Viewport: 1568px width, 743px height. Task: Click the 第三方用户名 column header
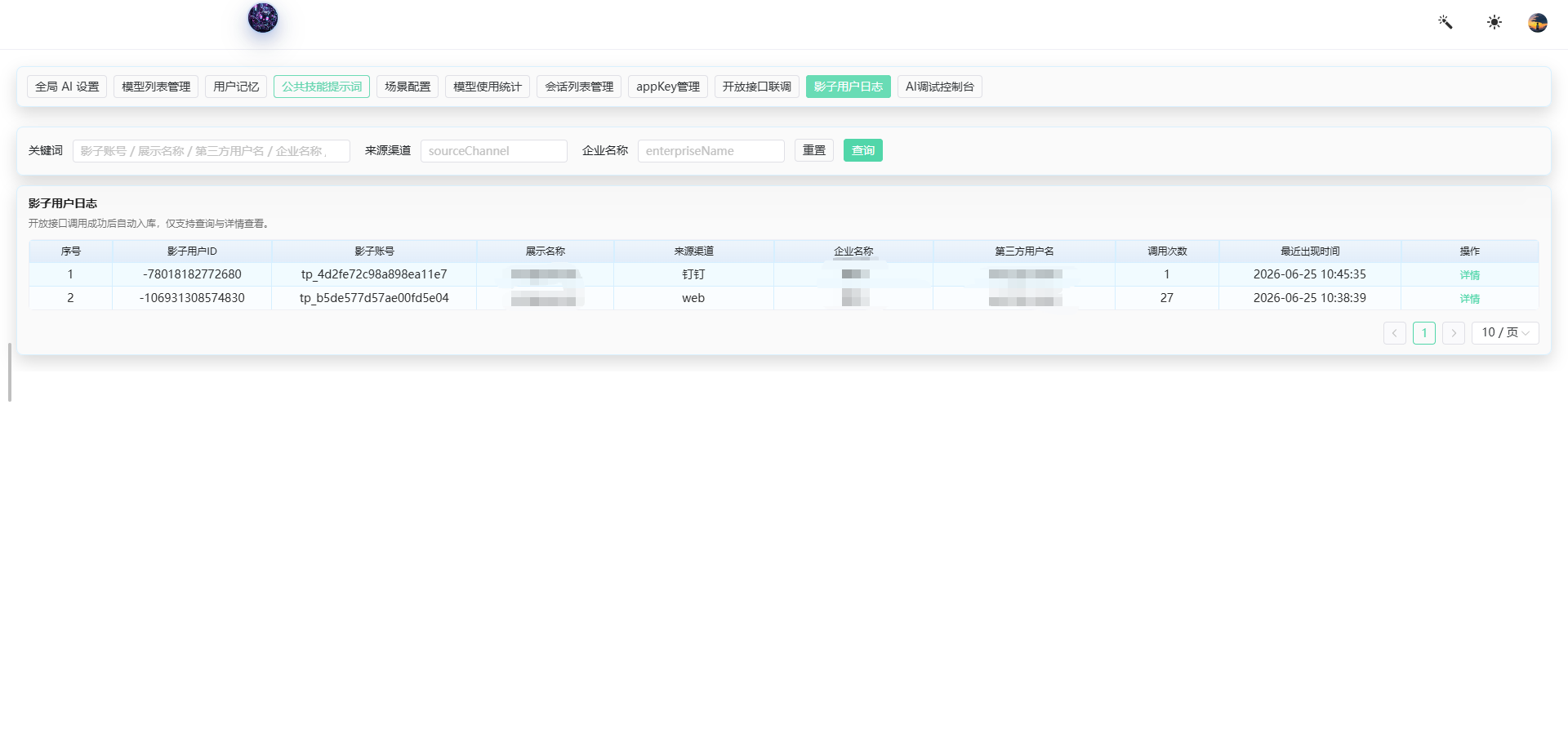tap(1024, 251)
